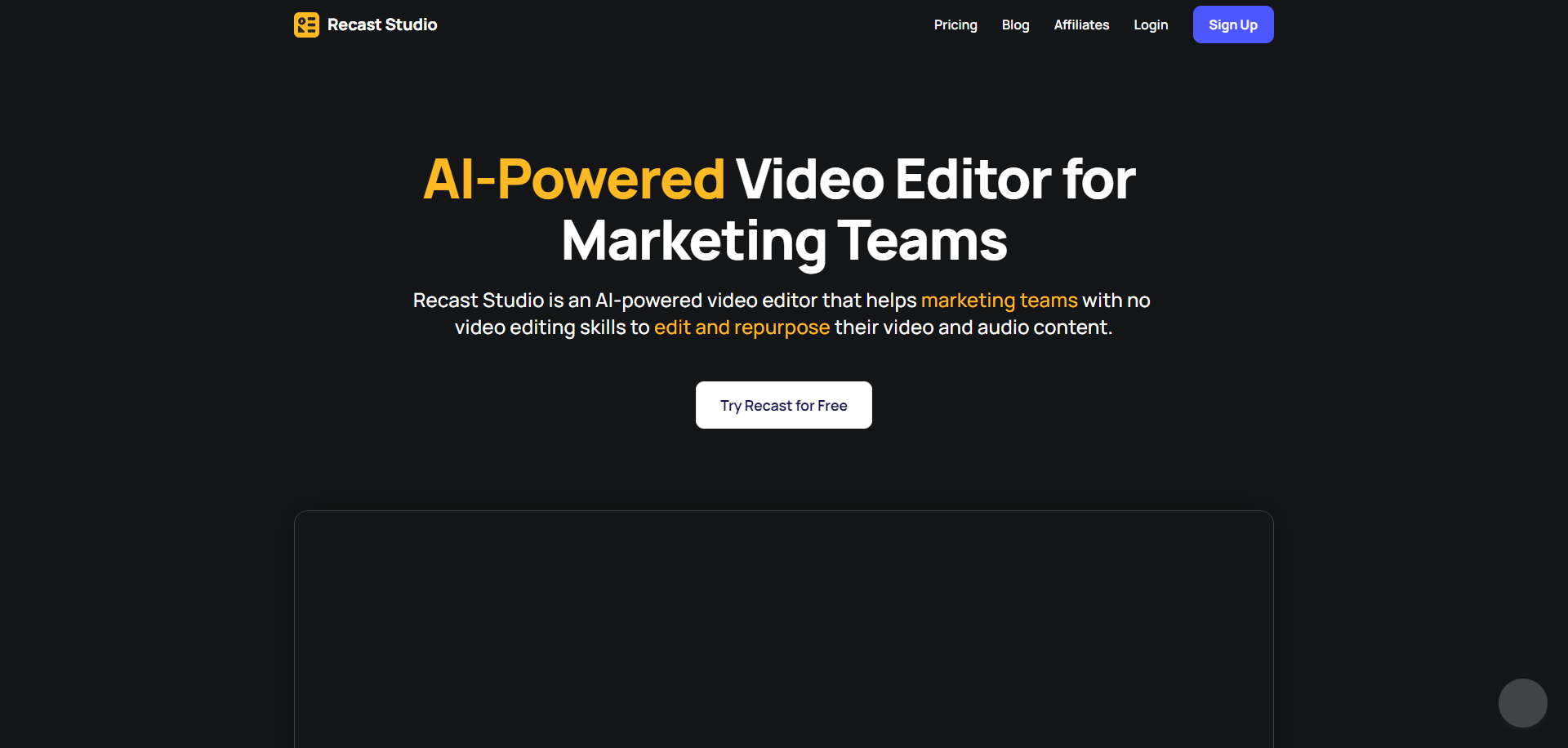Open the round chat widget bubble
1568x748 pixels.
pyautogui.click(x=1523, y=703)
